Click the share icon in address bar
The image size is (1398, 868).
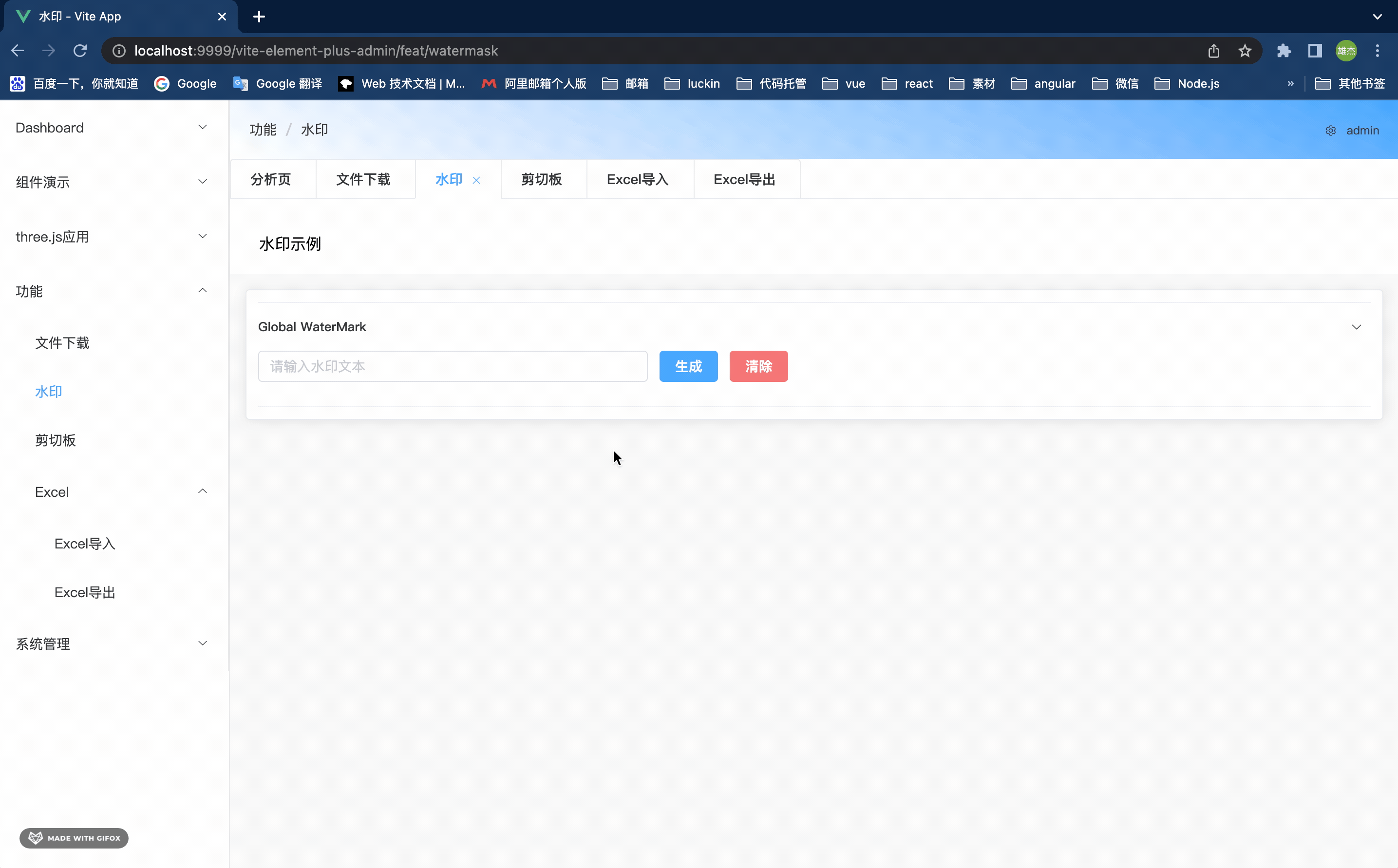coord(1213,51)
